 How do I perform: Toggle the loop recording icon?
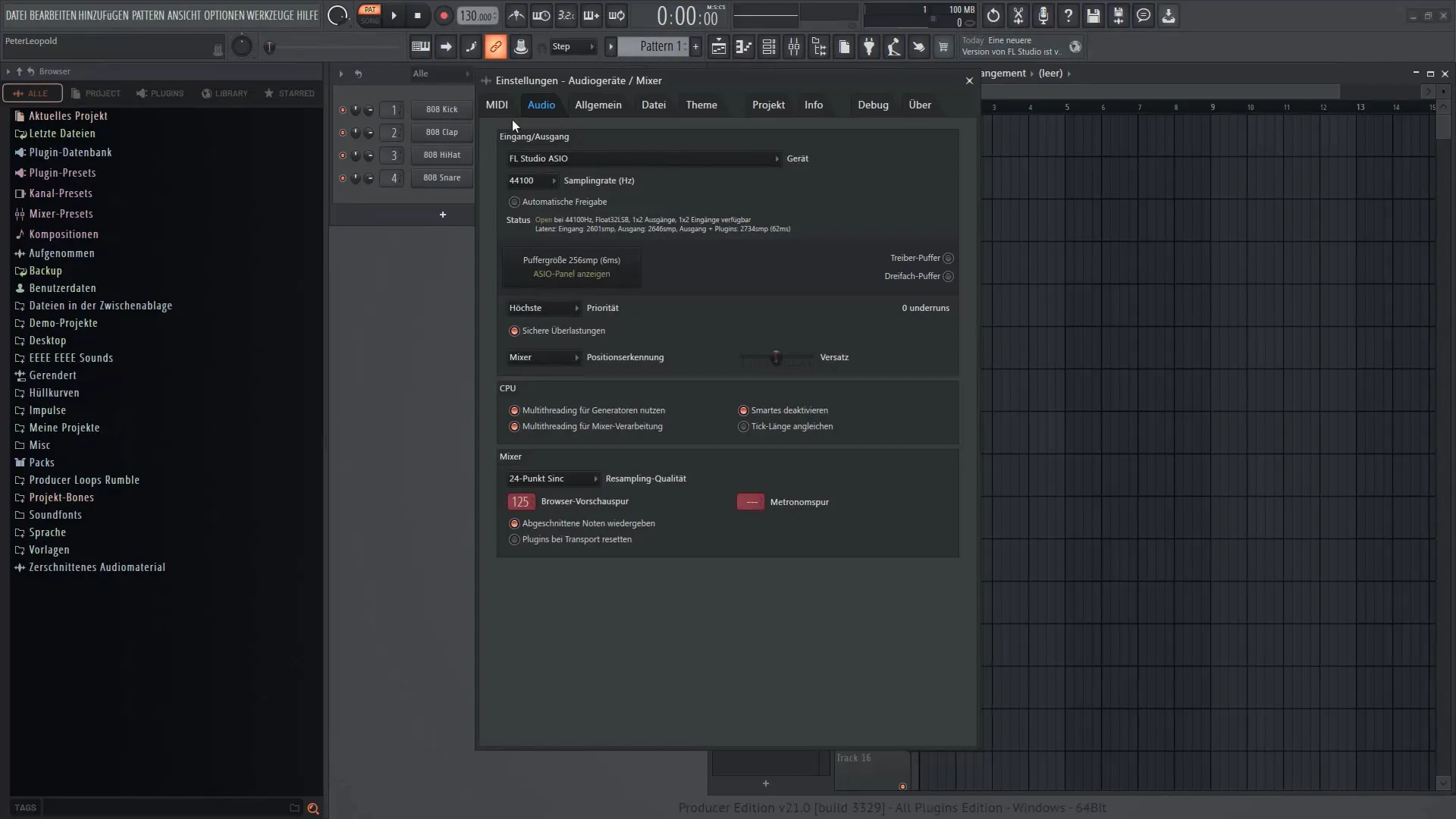(x=617, y=16)
